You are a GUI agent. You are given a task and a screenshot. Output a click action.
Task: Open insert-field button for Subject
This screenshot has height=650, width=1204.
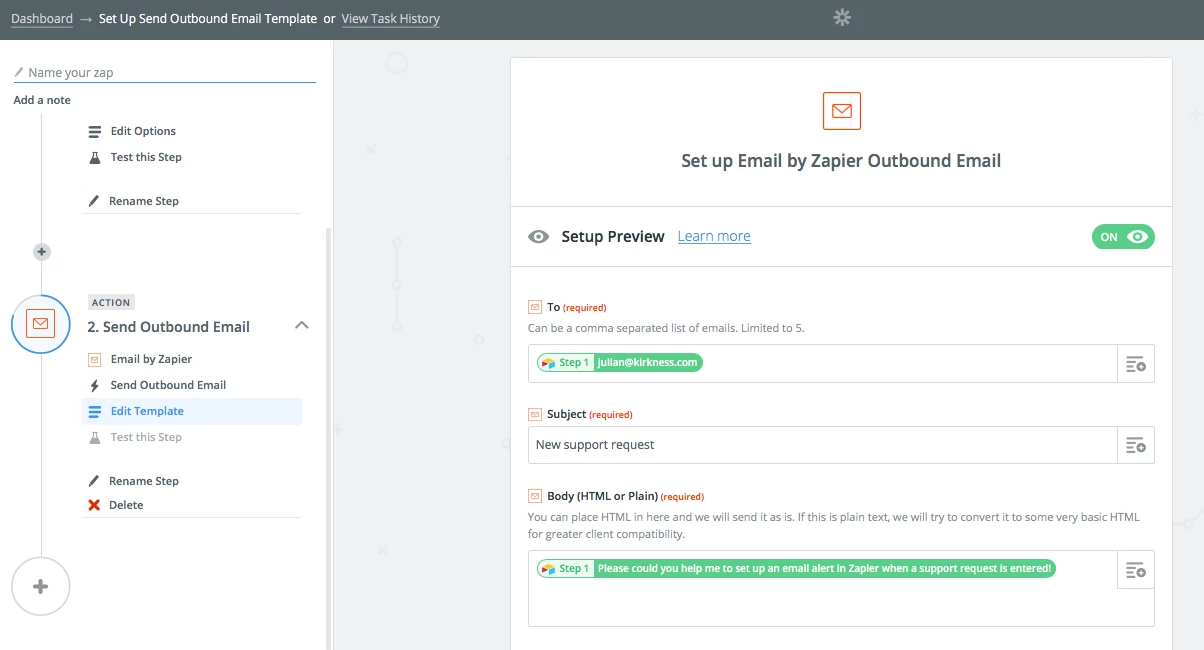pyautogui.click(x=1135, y=445)
